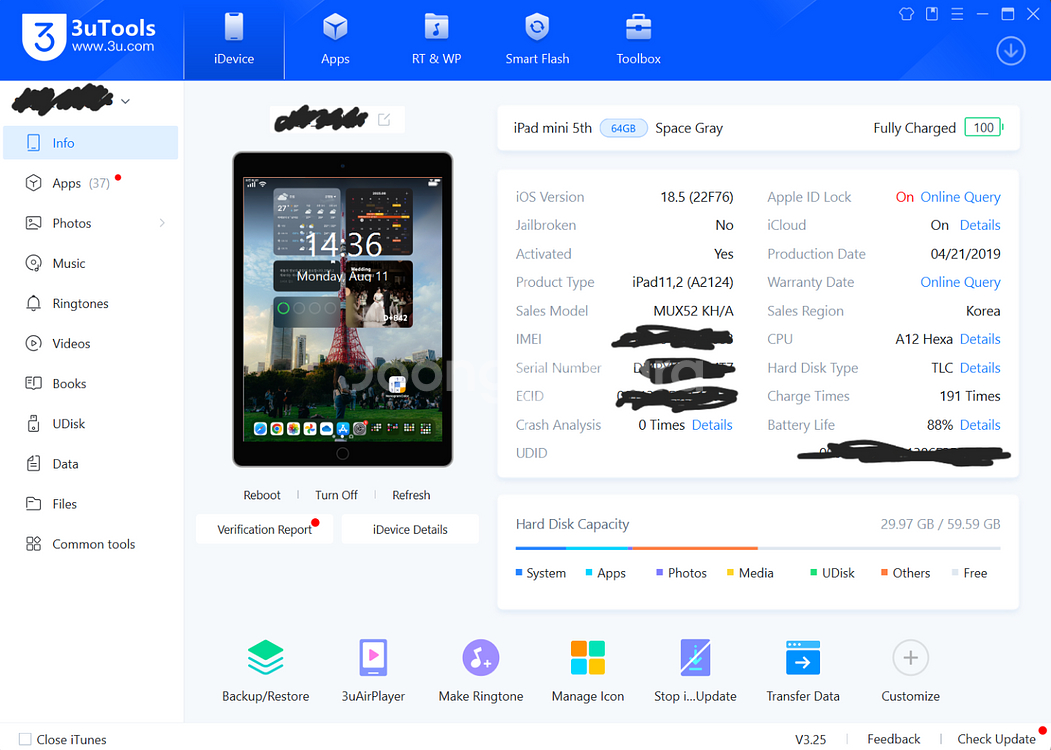Screen dimensions: 1051x750
Task: Click Details link for Hard Disk Type
Action: tap(980, 368)
